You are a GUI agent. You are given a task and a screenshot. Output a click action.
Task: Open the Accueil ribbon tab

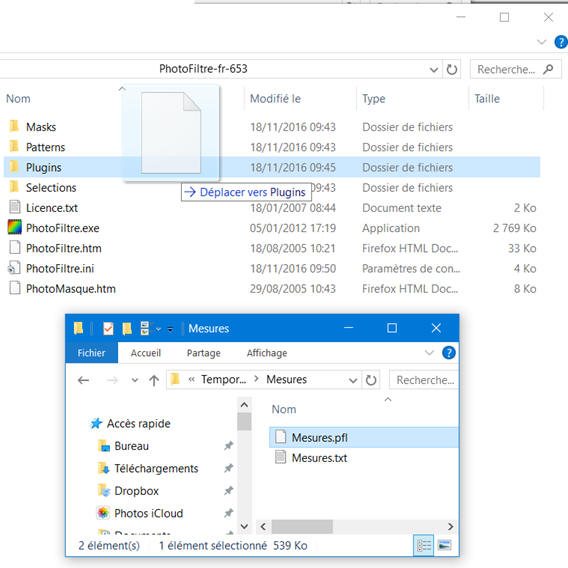[x=146, y=352]
